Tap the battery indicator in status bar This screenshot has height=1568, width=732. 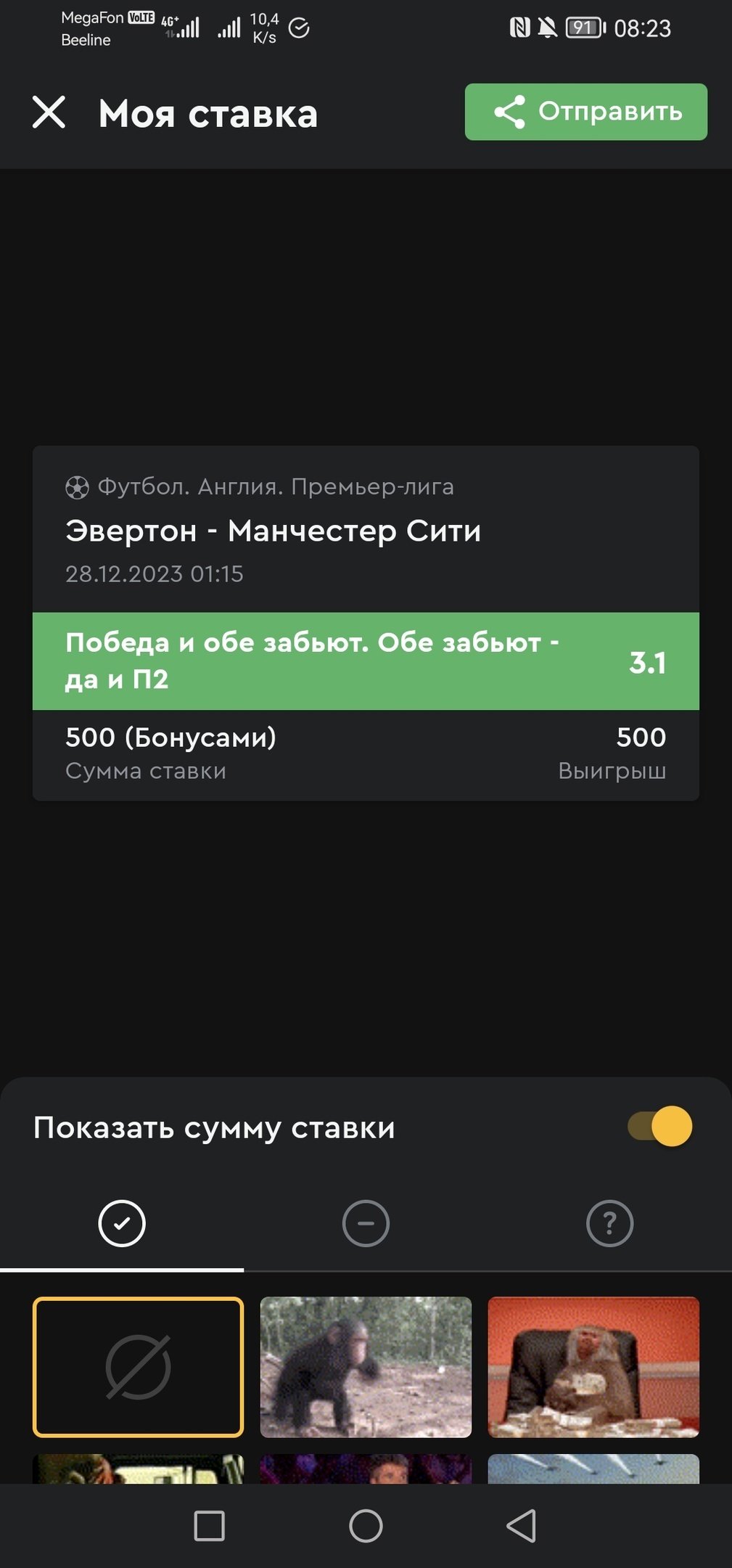pyautogui.click(x=585, y=28)
